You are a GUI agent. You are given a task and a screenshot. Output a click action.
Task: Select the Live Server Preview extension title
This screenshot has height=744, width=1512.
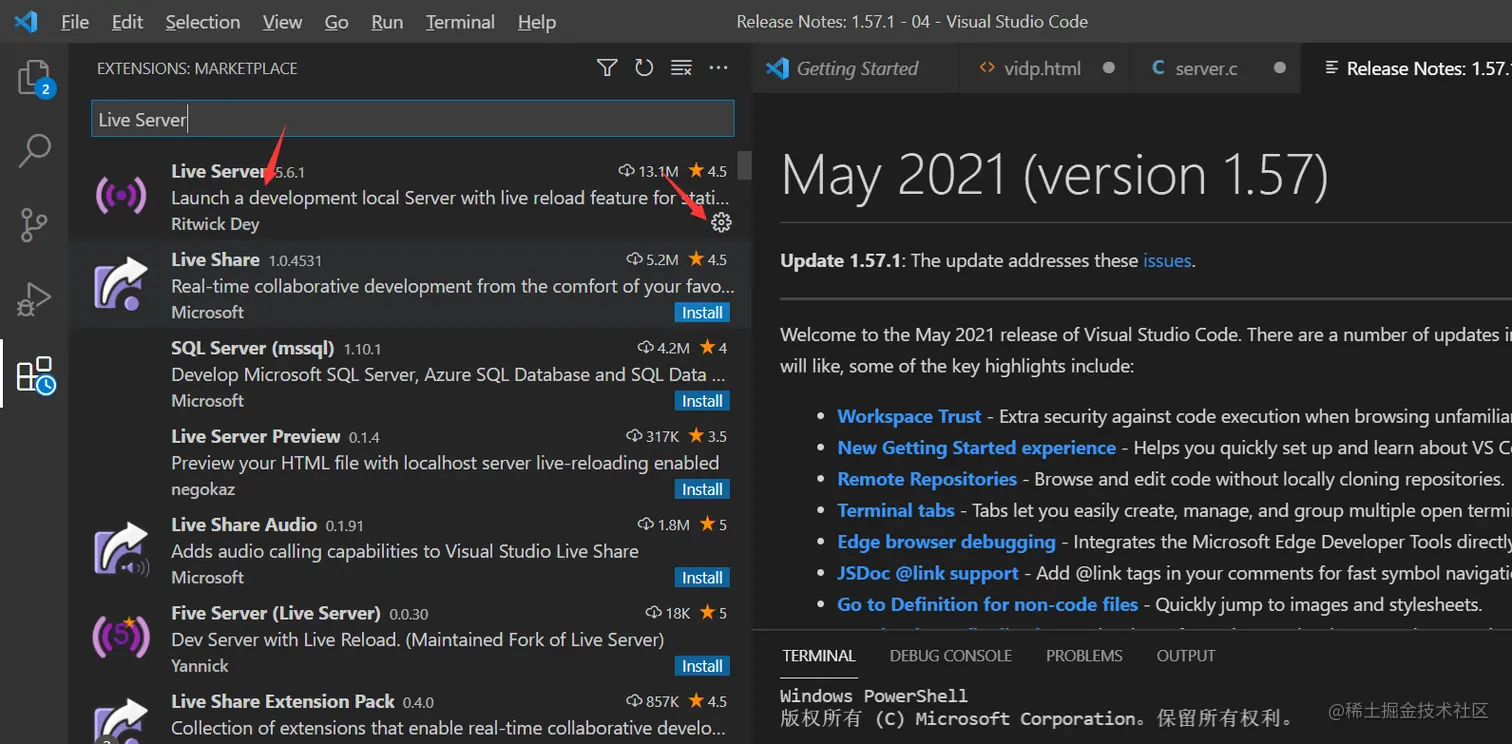click(256, 436)
